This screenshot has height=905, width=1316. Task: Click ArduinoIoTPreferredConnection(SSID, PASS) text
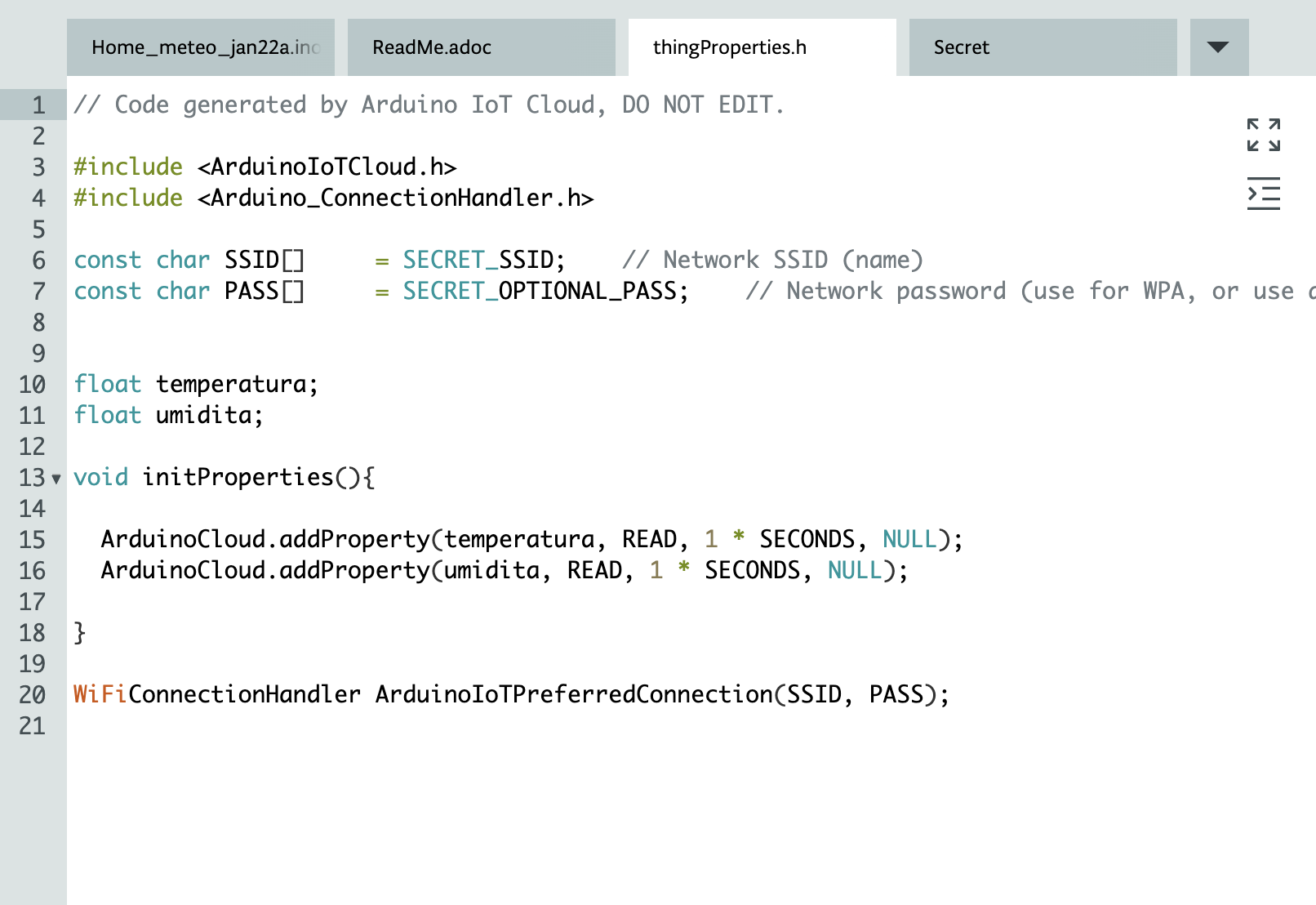pos(656,694)
